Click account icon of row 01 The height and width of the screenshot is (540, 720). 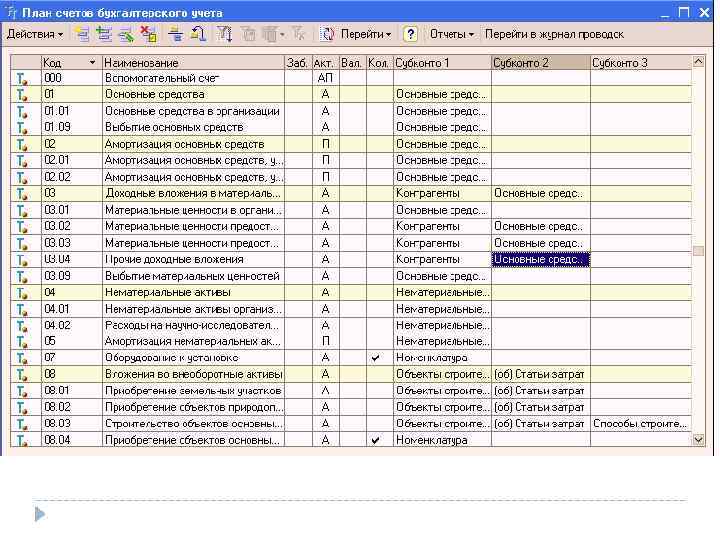(22, 95)
